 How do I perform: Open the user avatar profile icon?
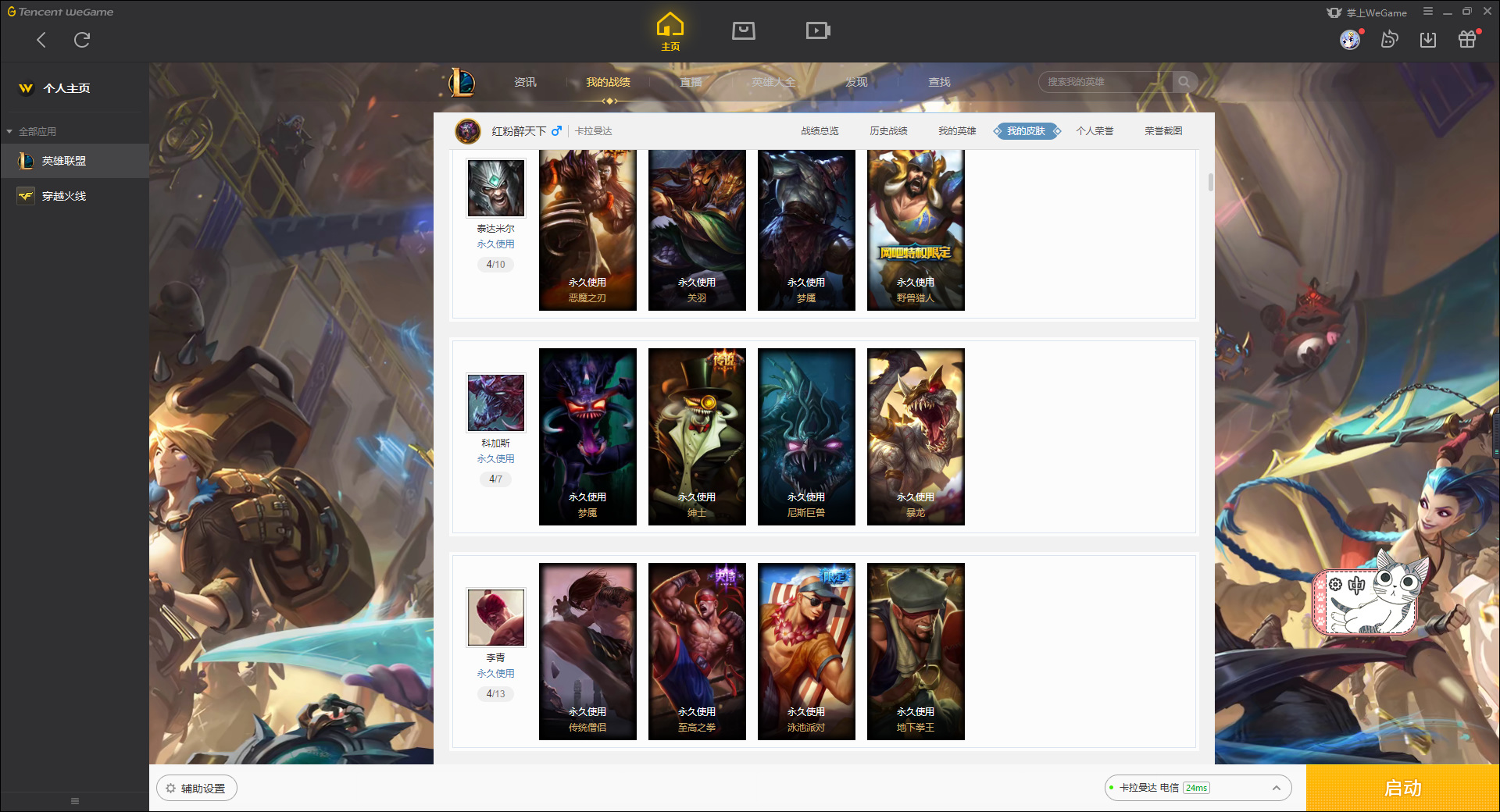click(x=1350, y=40)
